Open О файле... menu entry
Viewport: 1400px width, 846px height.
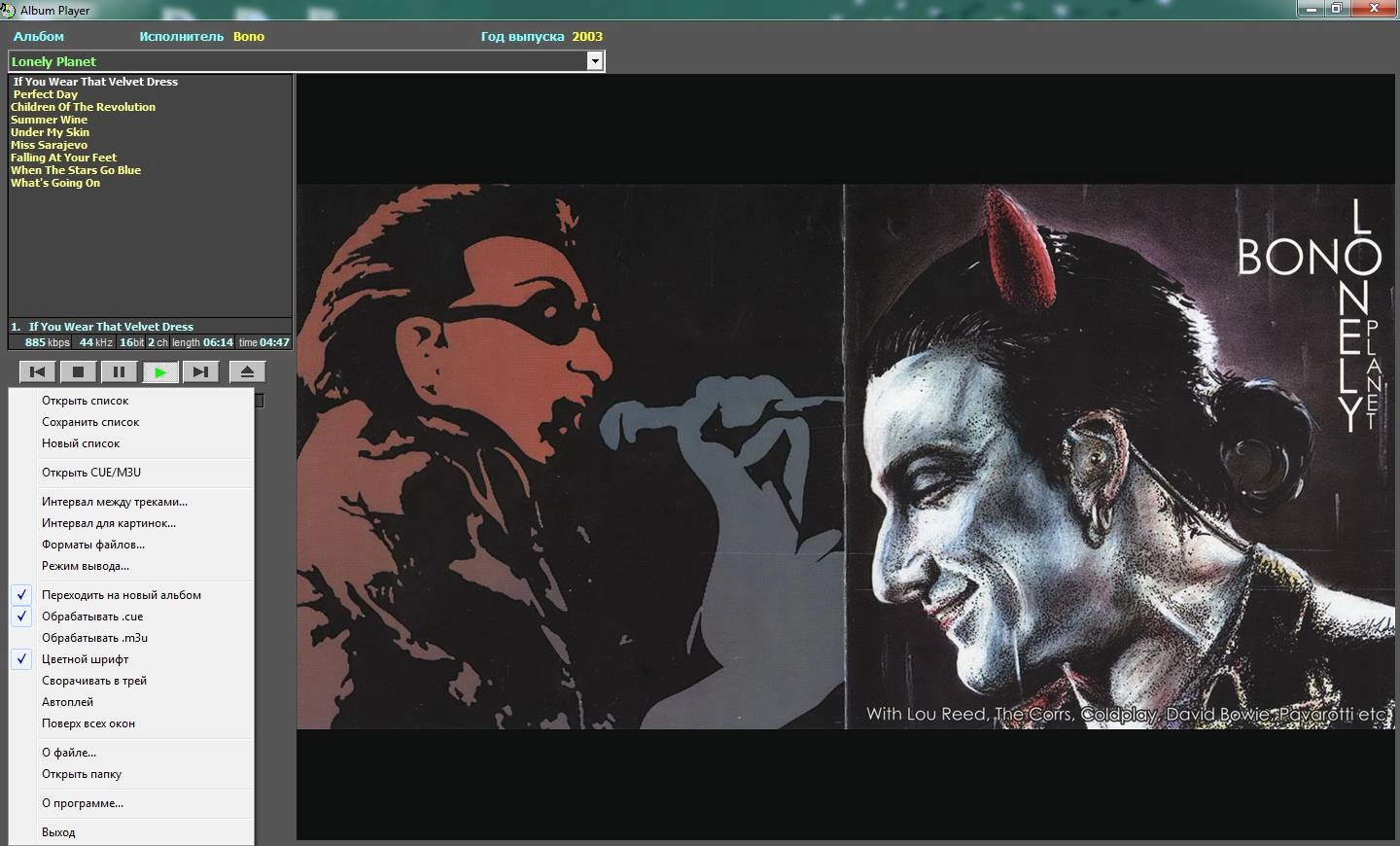(131, 753)
